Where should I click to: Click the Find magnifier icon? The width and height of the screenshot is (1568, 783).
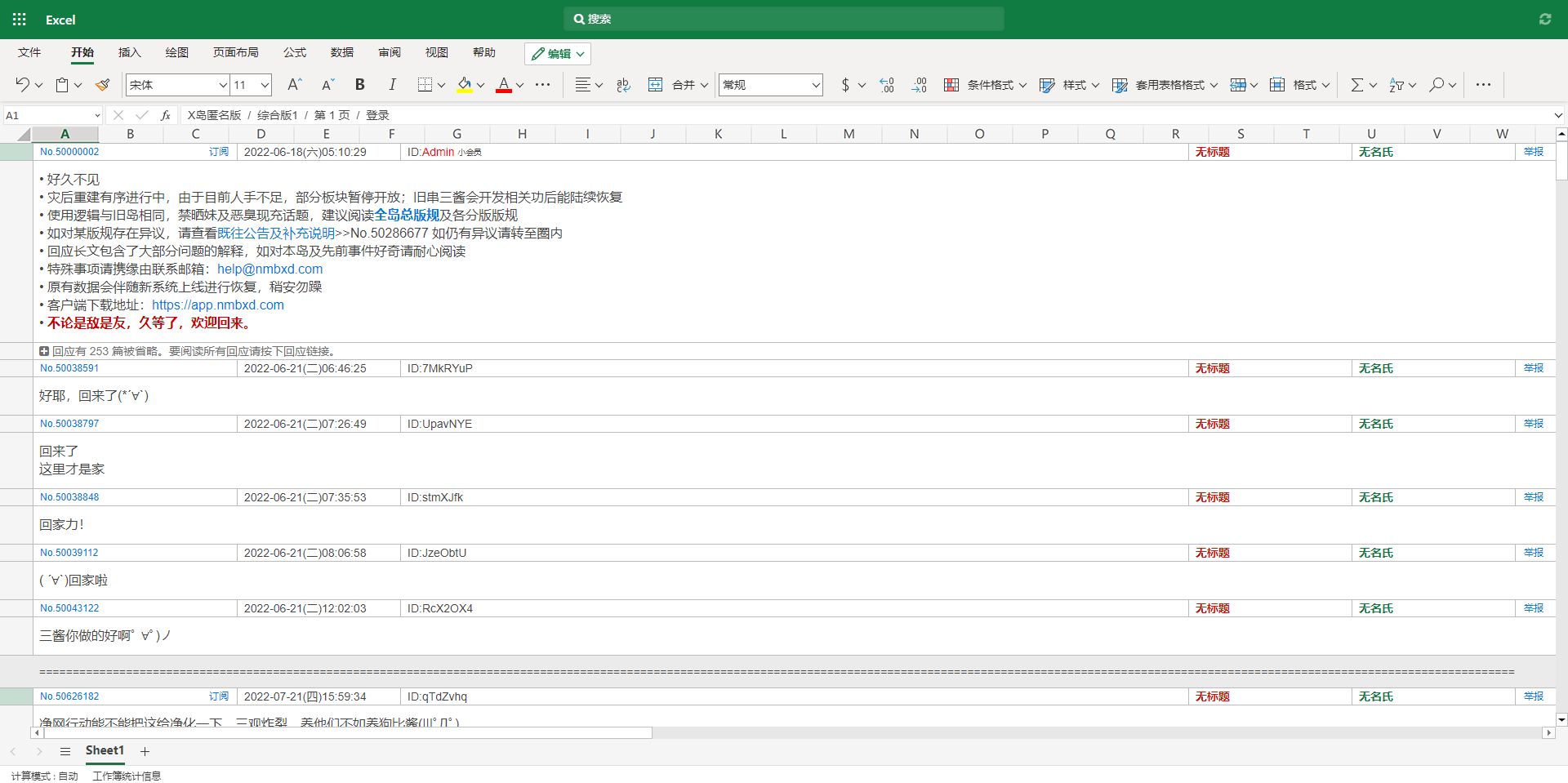coord(1437,84)
